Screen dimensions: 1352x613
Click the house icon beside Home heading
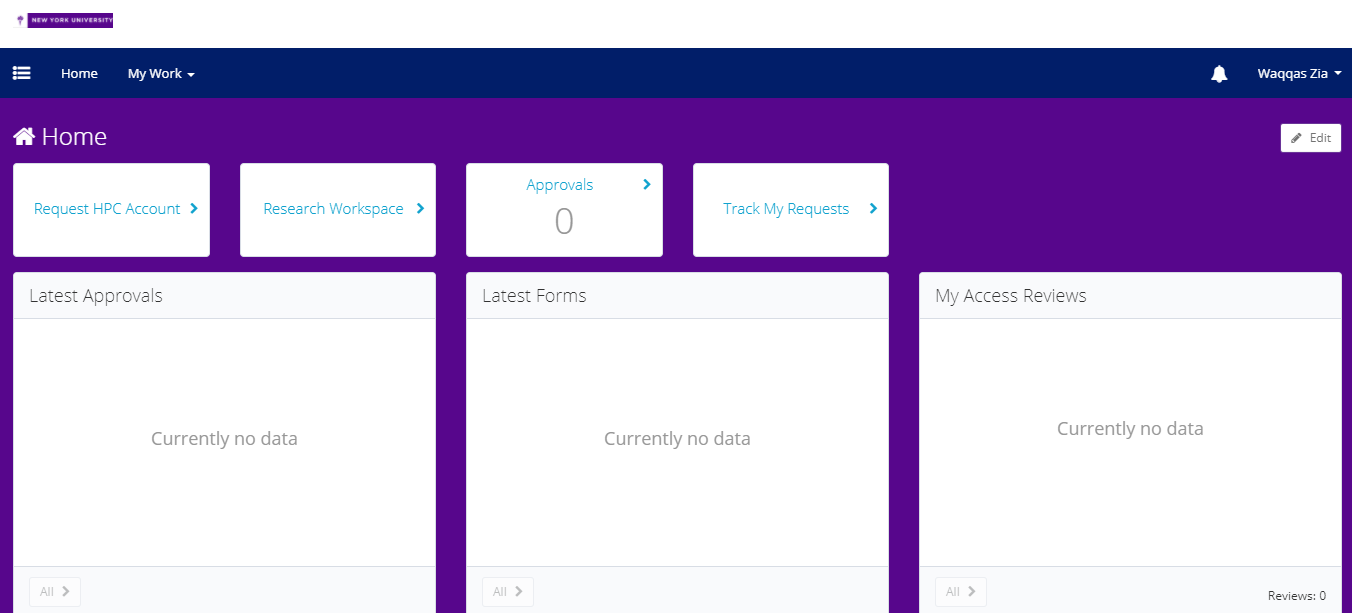coord(24,137)
